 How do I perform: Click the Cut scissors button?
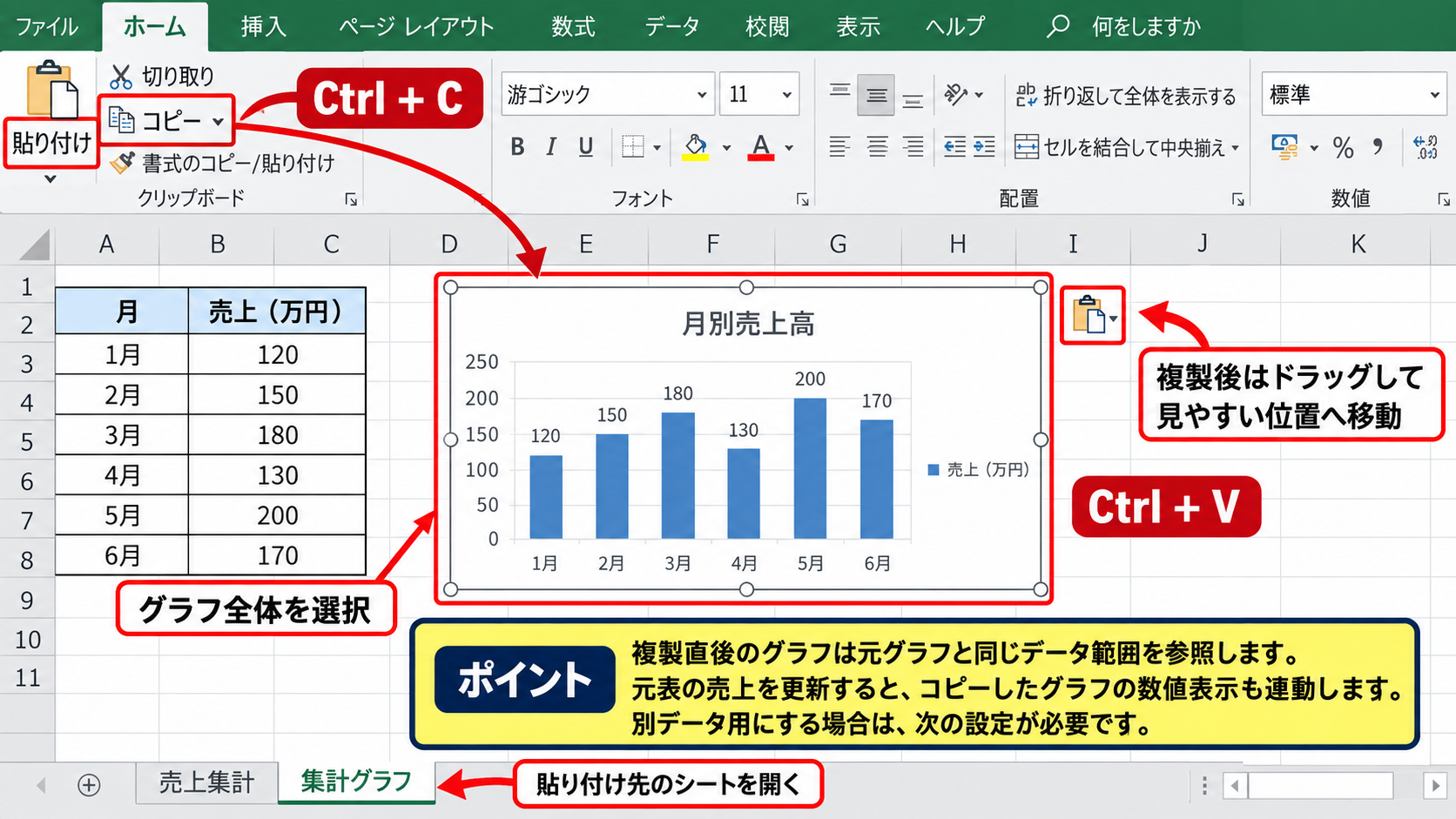(x=162, y=77)
